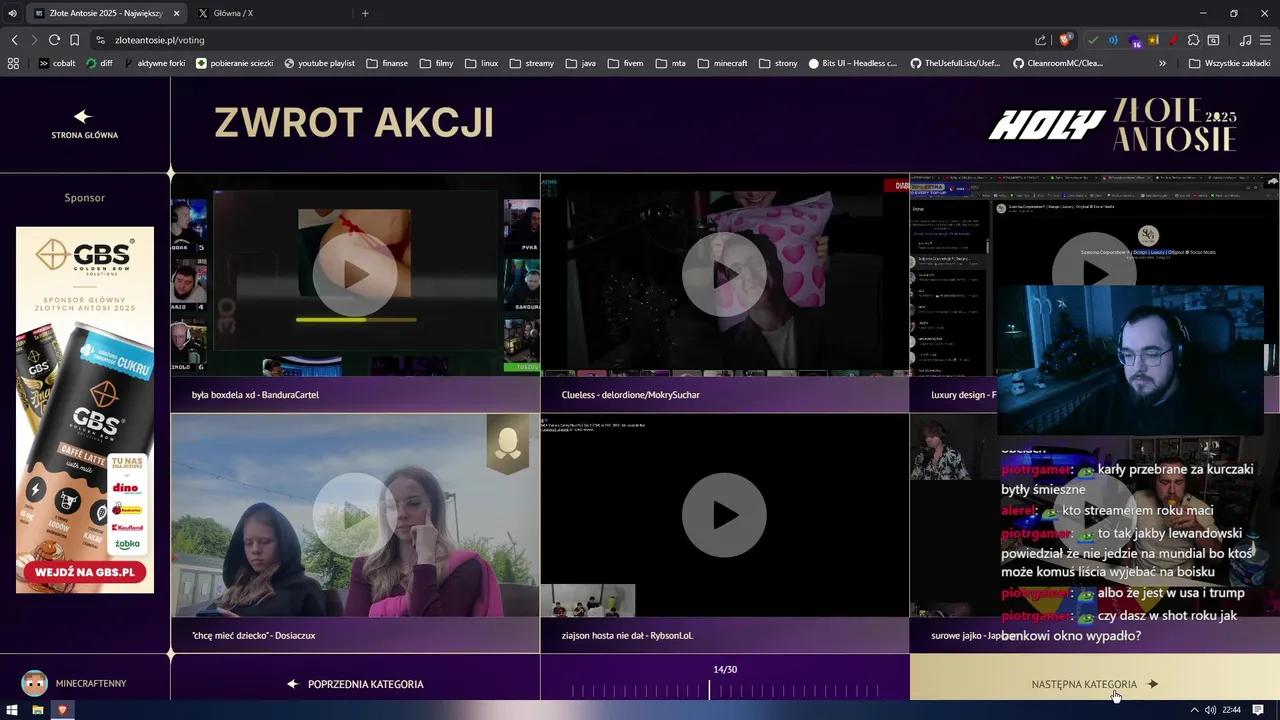
Task: Go back in browser history
Action: click(14, 40)
